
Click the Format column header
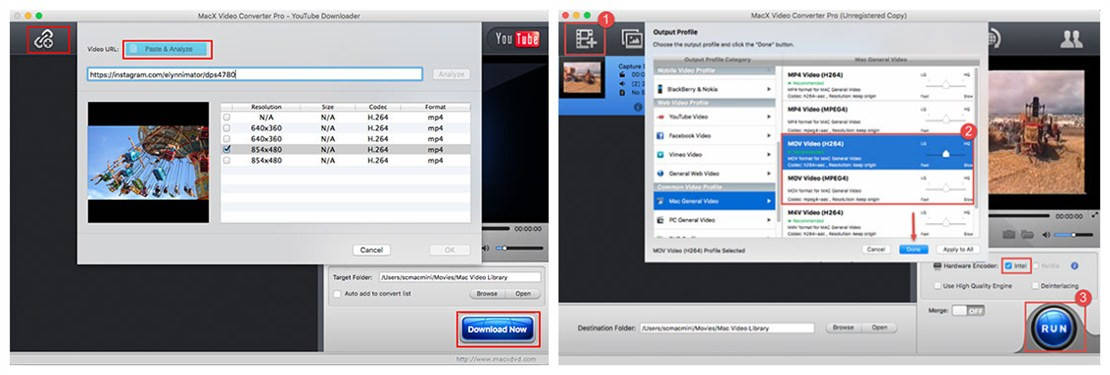(x=435, y=107)
